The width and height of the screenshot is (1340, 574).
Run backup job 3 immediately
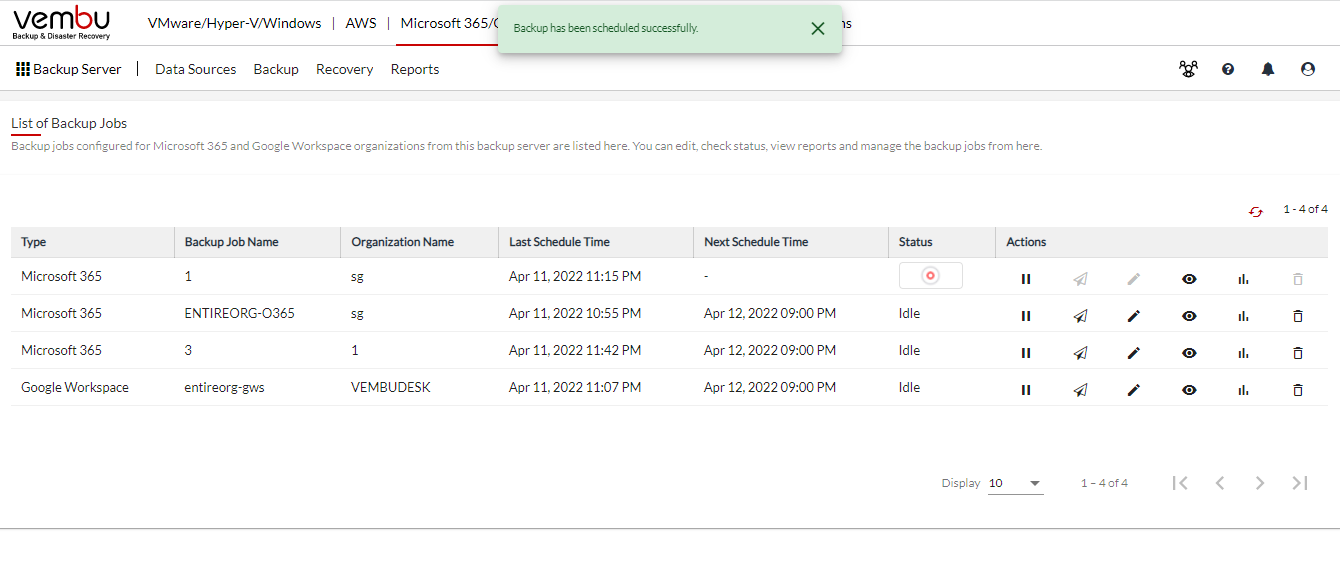pos(1080,353)
